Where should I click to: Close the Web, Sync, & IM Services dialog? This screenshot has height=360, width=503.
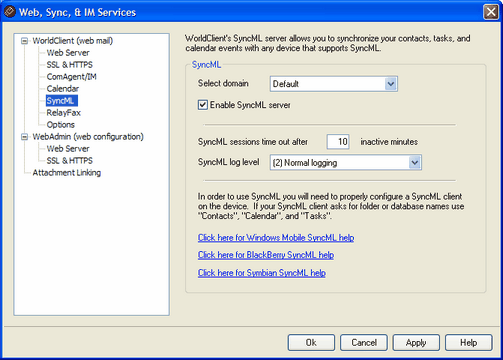click(491, 12)
